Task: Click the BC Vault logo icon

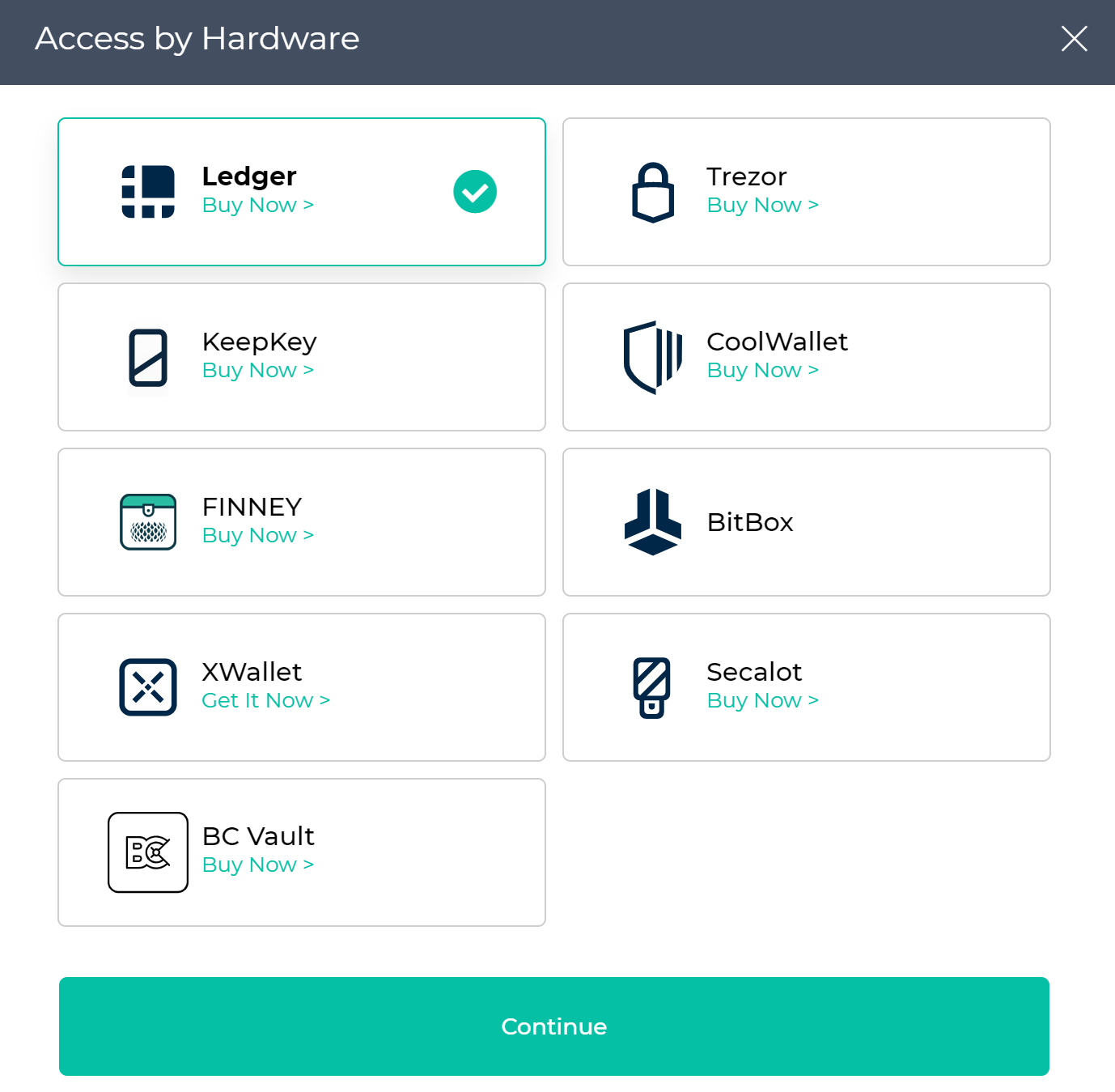Action: tap(148, 852)
